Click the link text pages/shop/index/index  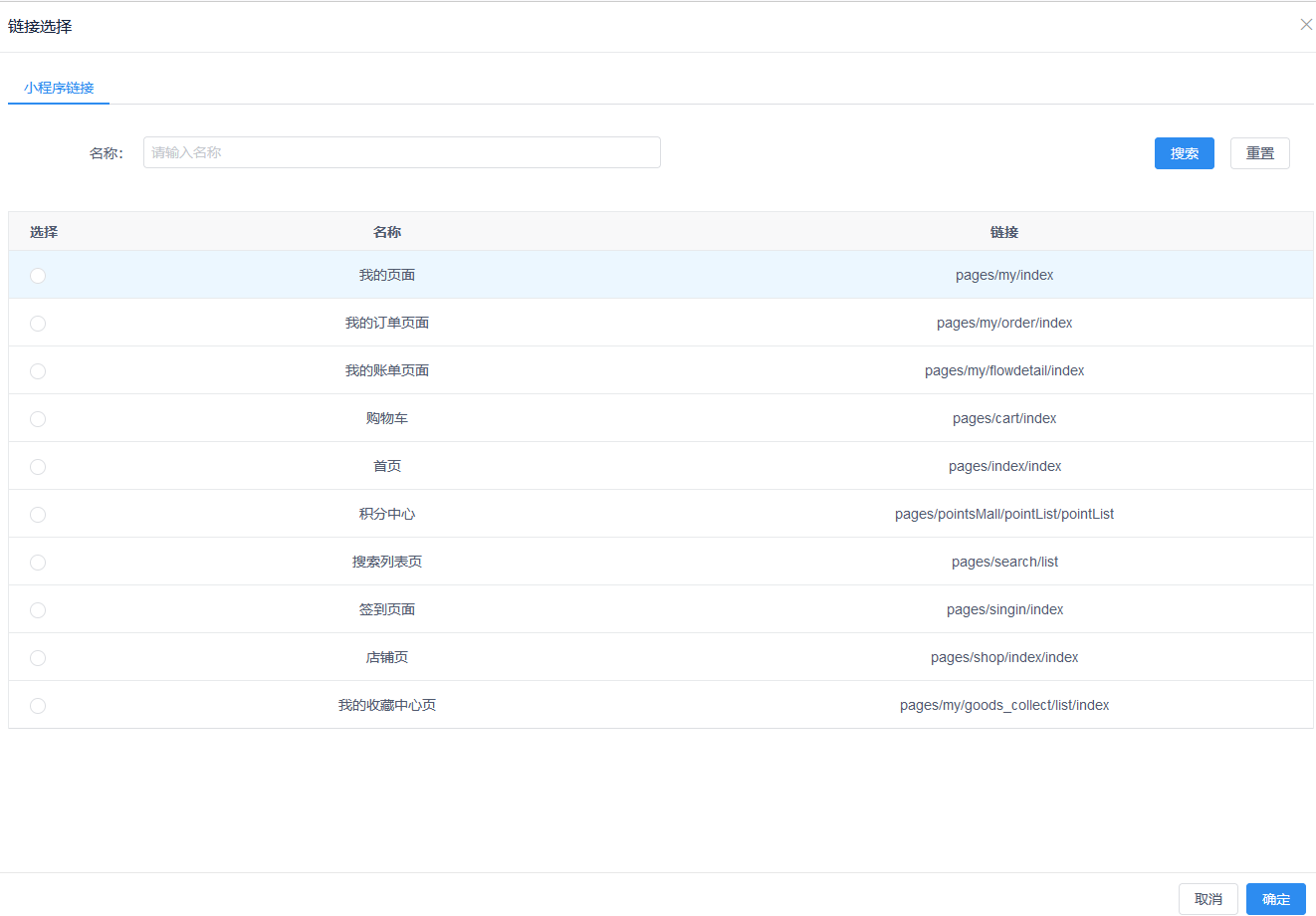pyautogui.click(x=1004, y=657)
